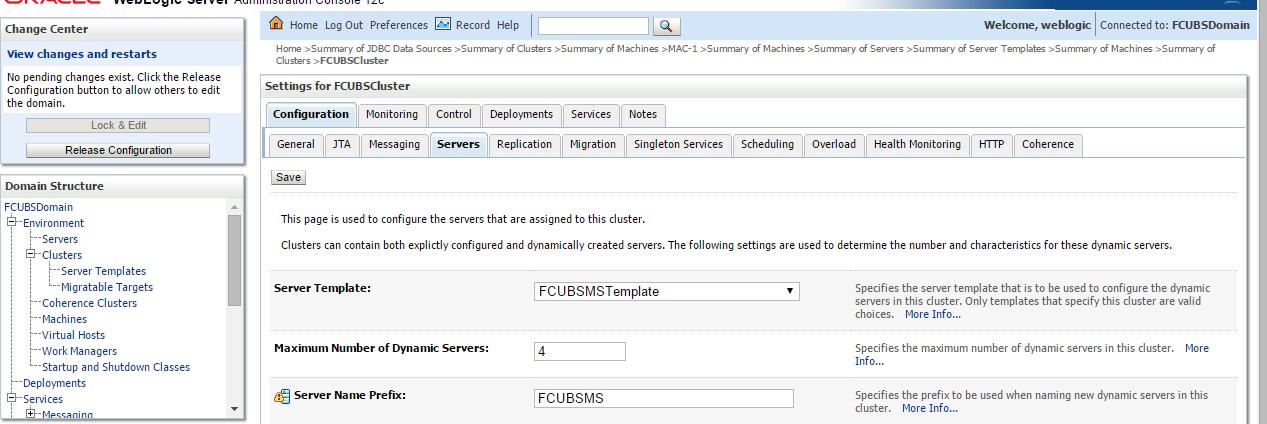Click the Home house icon in the toolbar
Viewport: 1267px width, 424px height.
tap(277, 24)
